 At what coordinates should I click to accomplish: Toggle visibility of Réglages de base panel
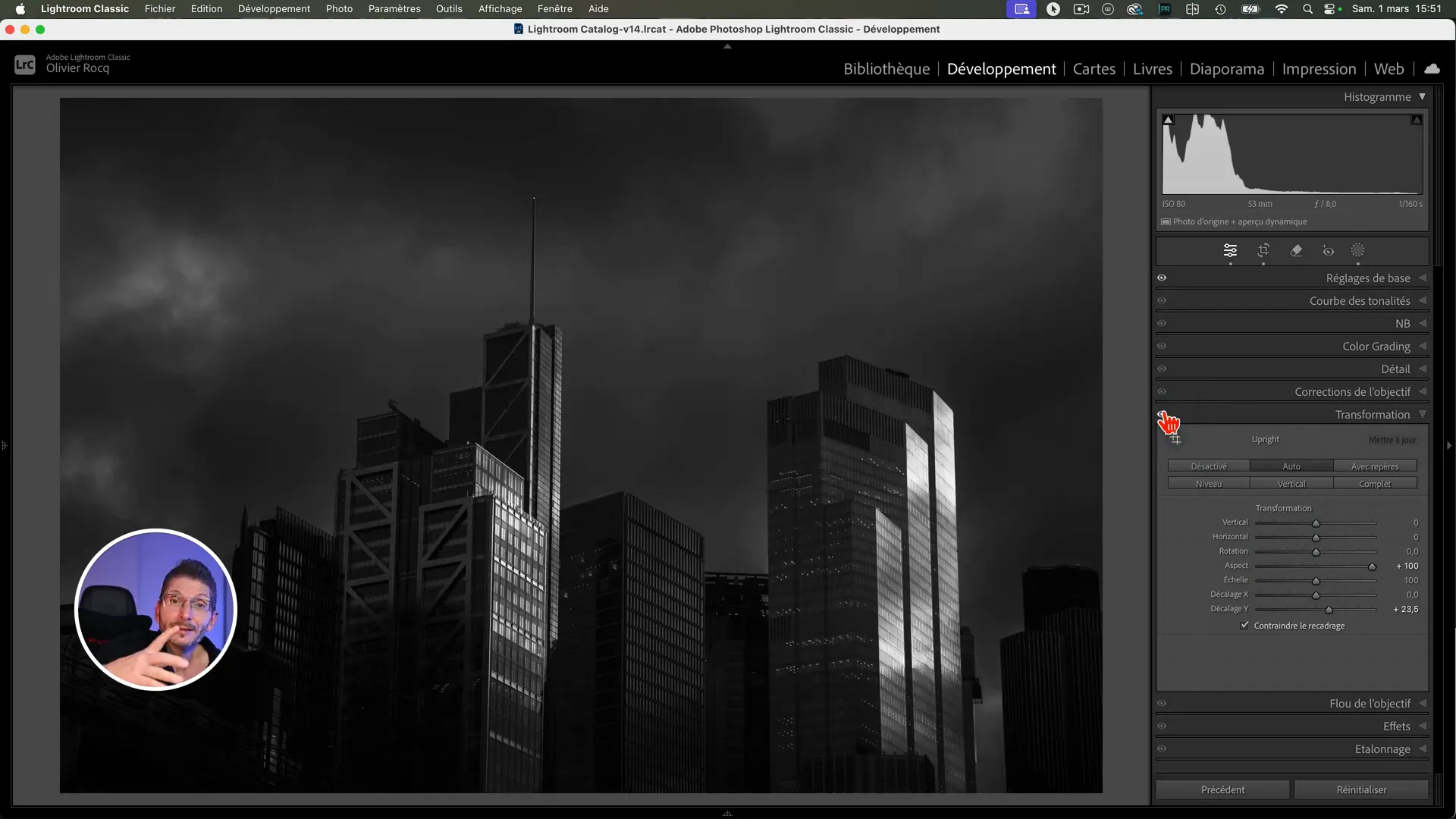coord(1162,278)
